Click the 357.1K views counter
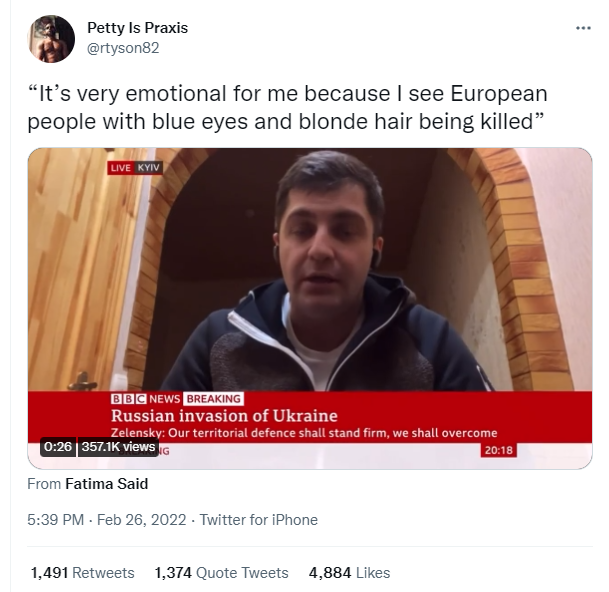 [x=118, y=447]
